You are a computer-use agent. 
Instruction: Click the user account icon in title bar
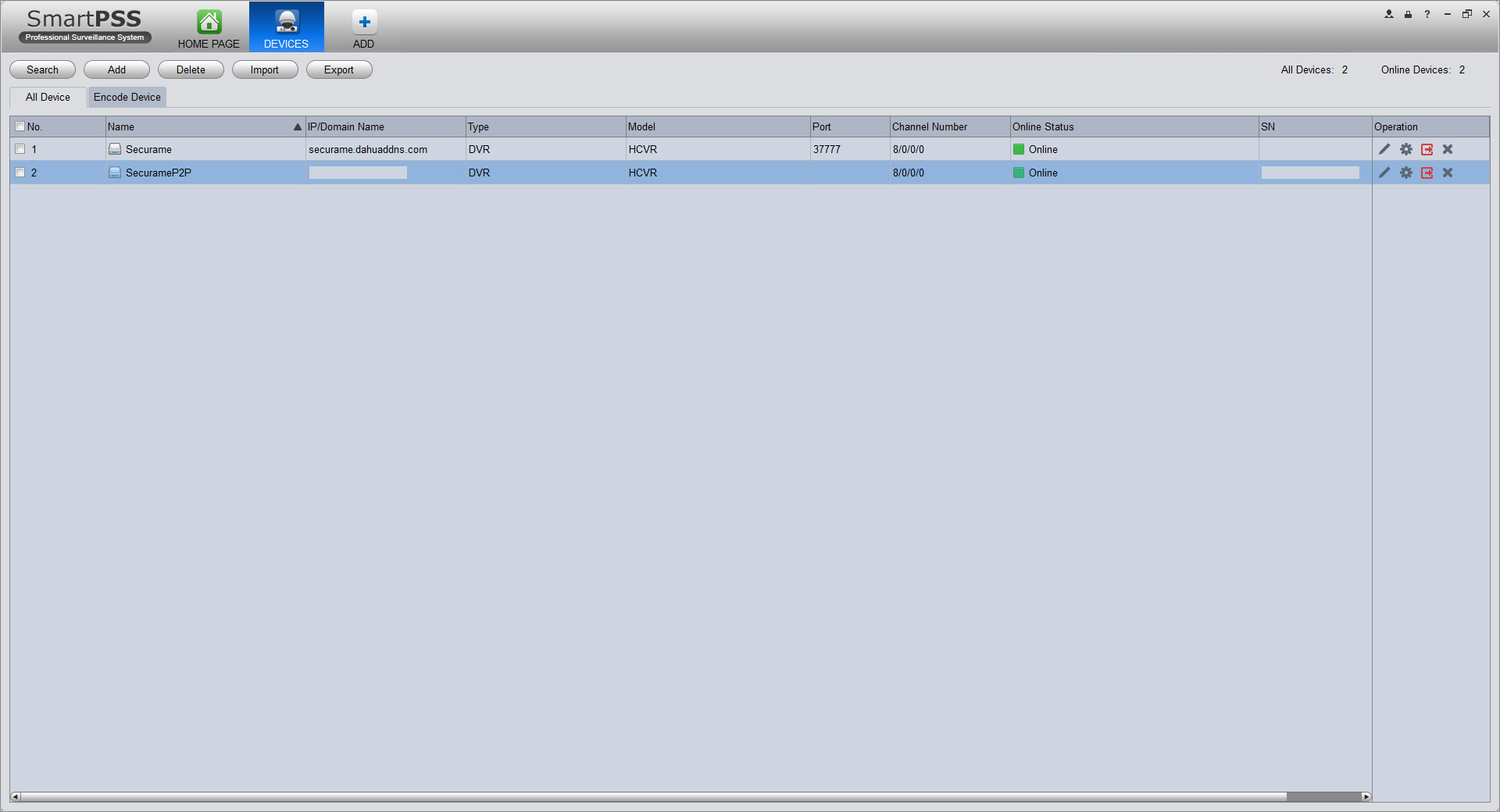point(1389,14)
